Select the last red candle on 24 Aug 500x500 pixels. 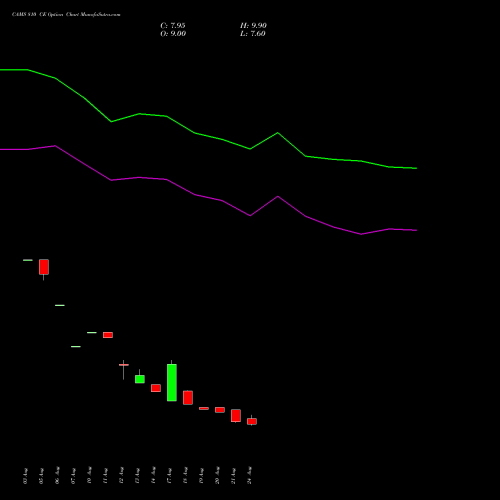tap(252, 421)
